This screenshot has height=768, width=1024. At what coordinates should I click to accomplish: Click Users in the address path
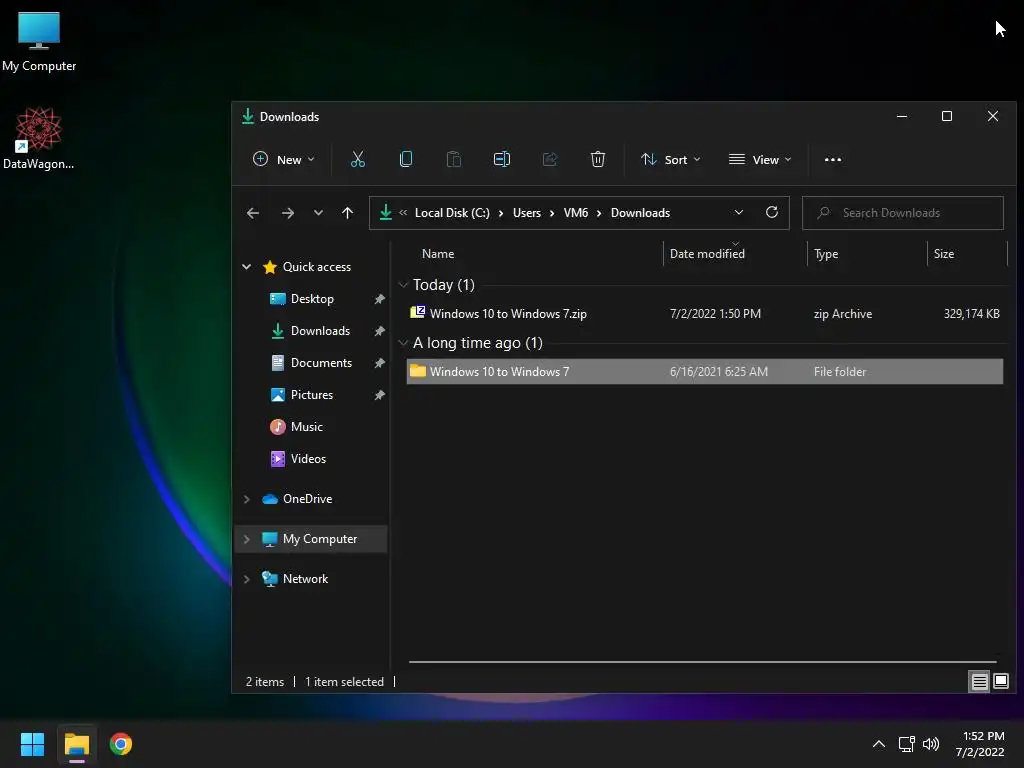click(526, 213)
